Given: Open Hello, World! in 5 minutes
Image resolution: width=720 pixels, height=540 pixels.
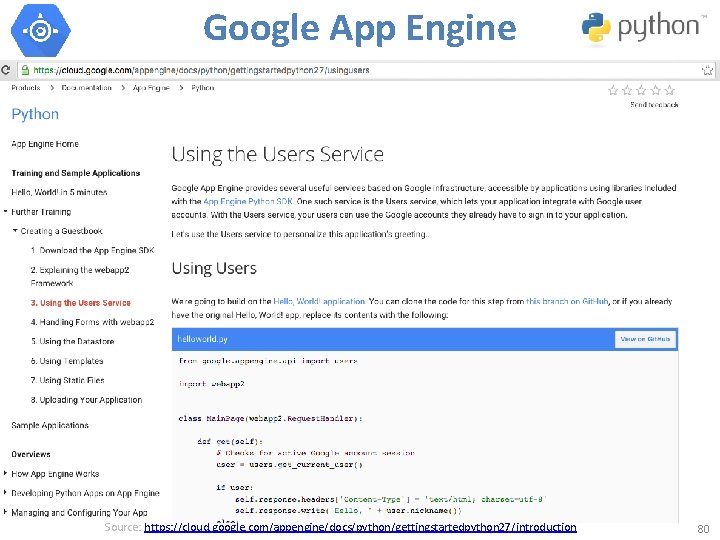Looking at the screenshot, I should (x=59, y=192).
